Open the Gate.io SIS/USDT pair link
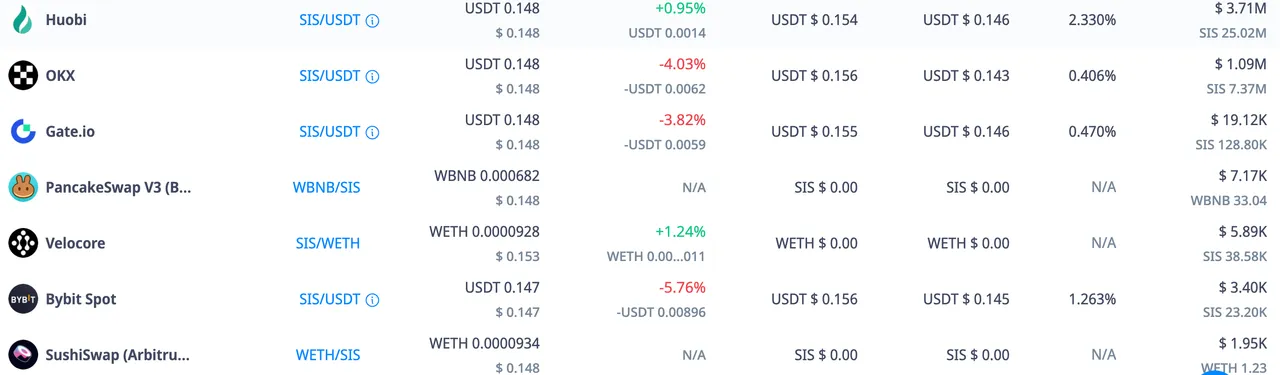This screenshot has width=1280, height=375. tap(329, 131)
